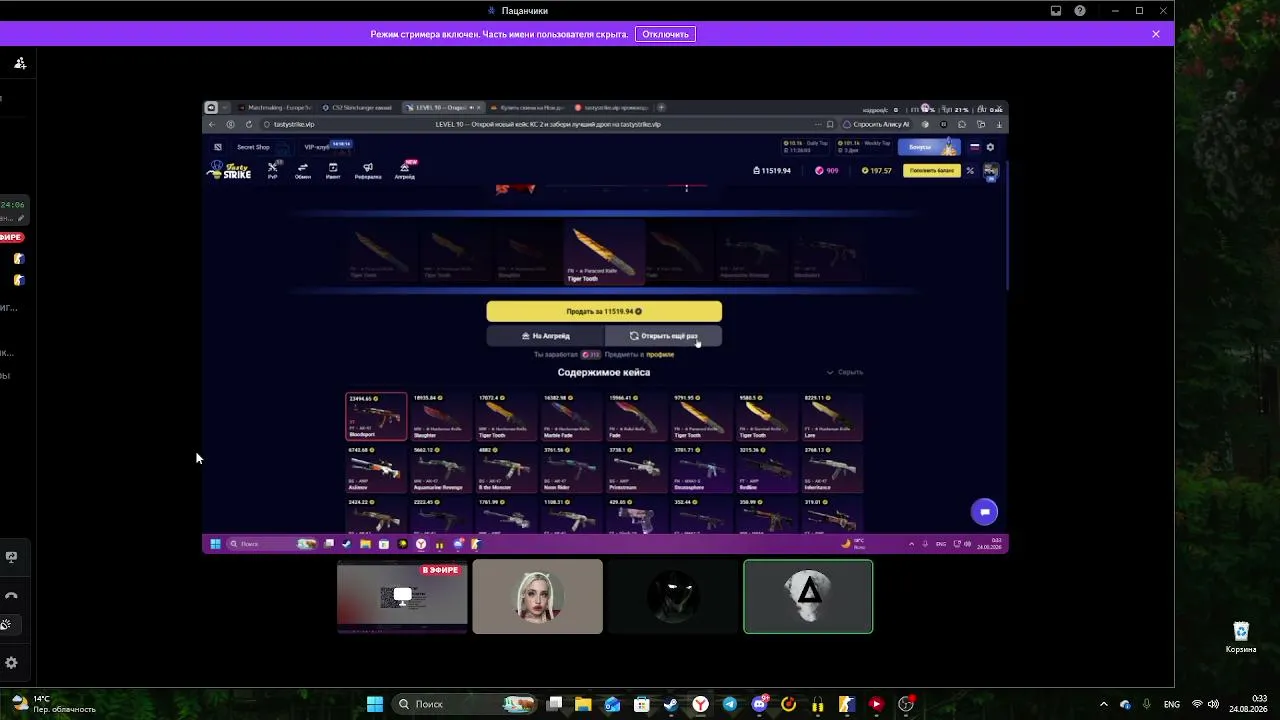Viewport: 1280px width, 720px height.
Task: Select the Bloodsport AK-47 item card
Action: point(376,416)
